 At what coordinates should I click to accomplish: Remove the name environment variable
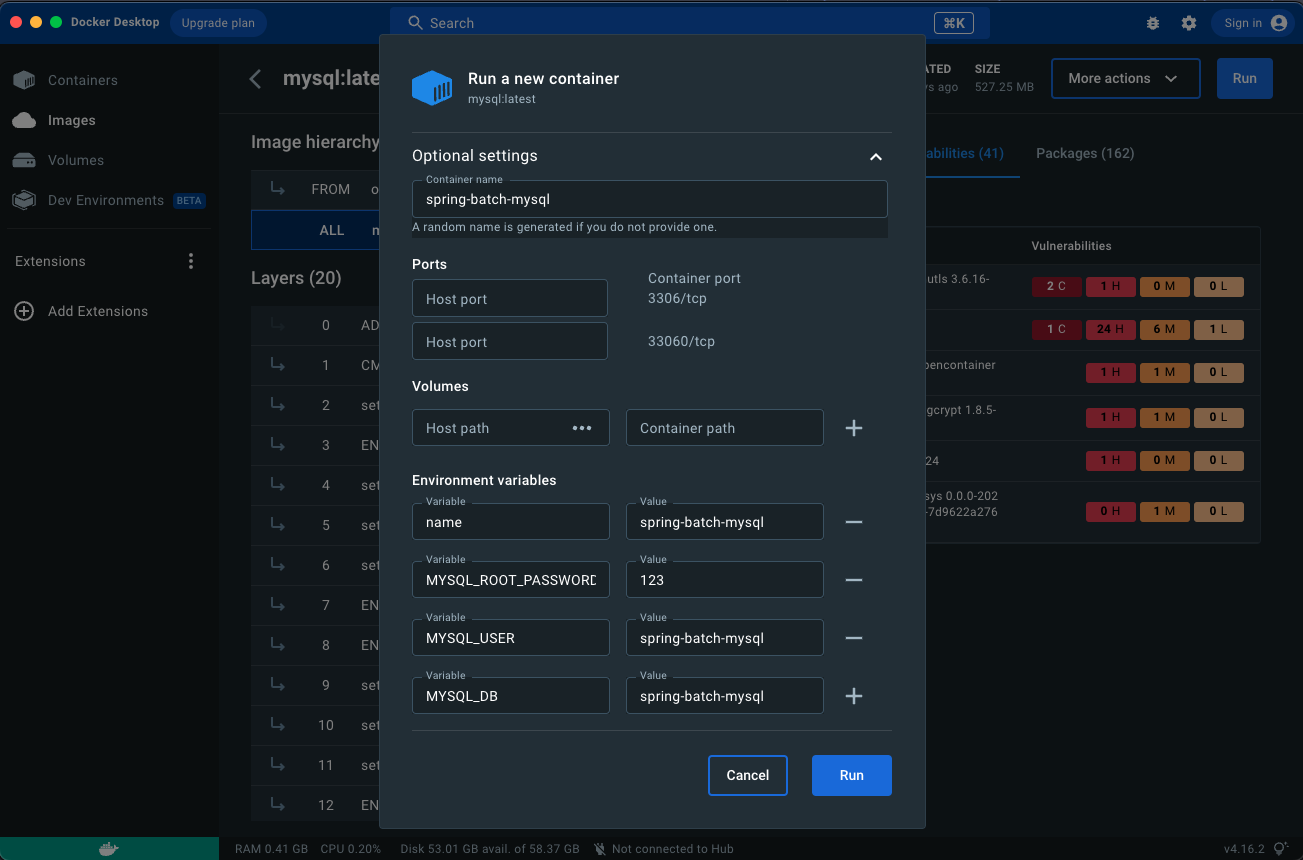(x=854, y=522)
